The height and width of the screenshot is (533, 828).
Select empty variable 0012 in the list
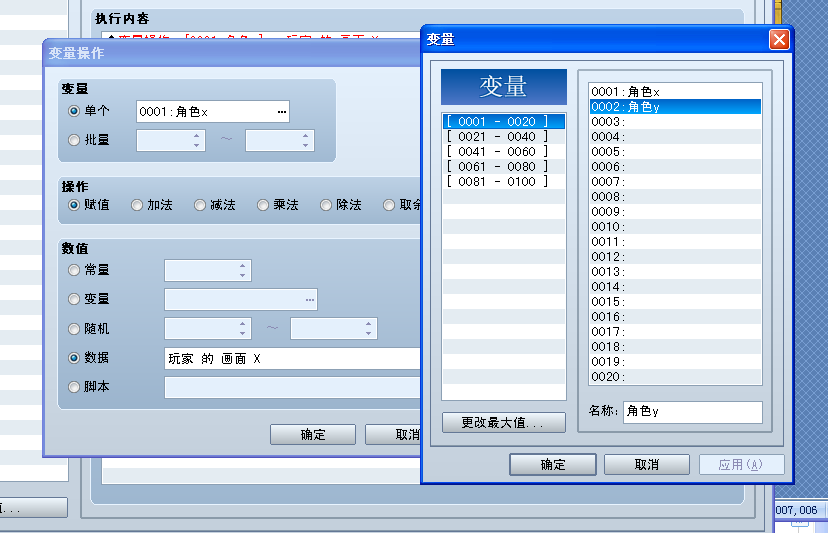(x=675, y=257)
